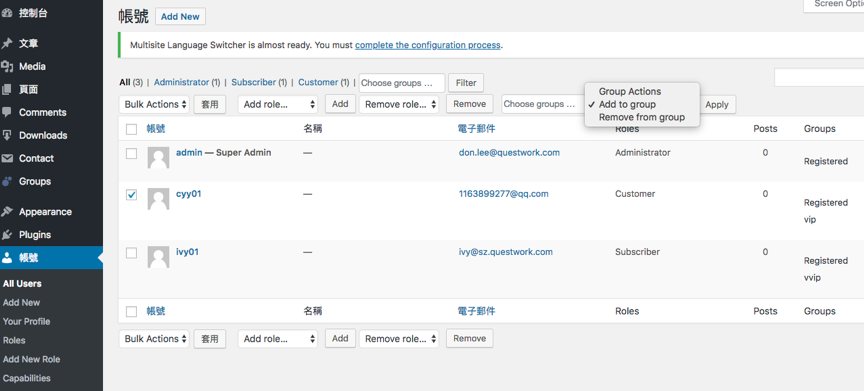Open the top Bulk Actions dropdown
The height and width of the screenshot is (391, 864).
coord(154,104)
